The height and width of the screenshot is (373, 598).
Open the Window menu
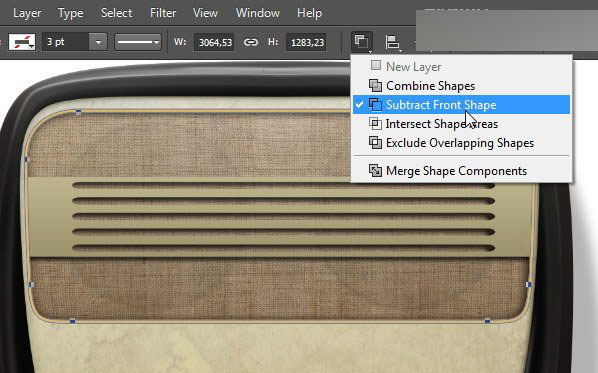(x=258, y=13)
